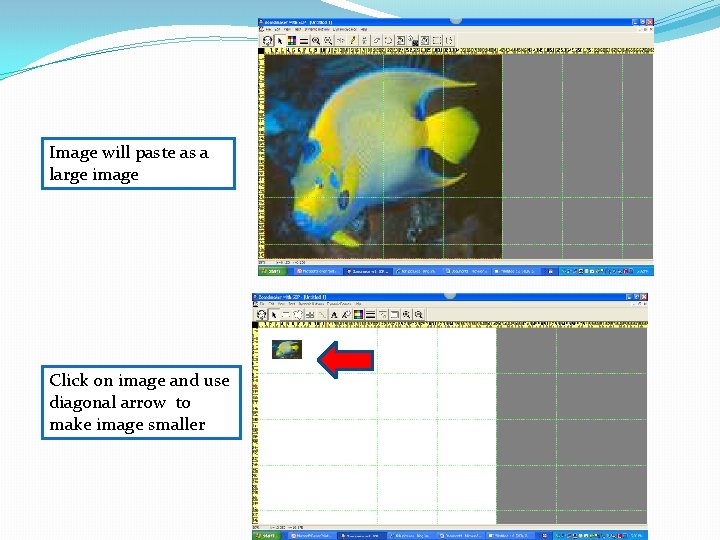
Task: Switch to Boardmaker taskbar item in top screenshot
Action: [367, 271]
